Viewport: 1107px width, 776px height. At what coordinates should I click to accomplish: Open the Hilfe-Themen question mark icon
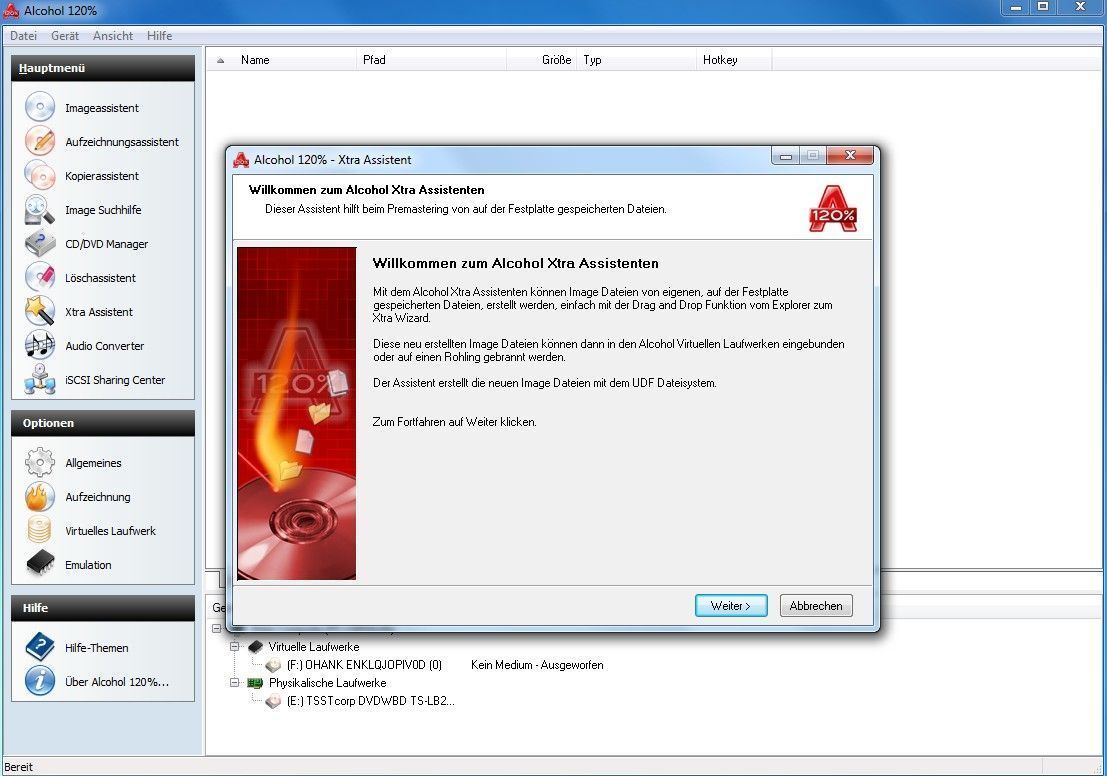pyautogui.click(x=40, y=647)
